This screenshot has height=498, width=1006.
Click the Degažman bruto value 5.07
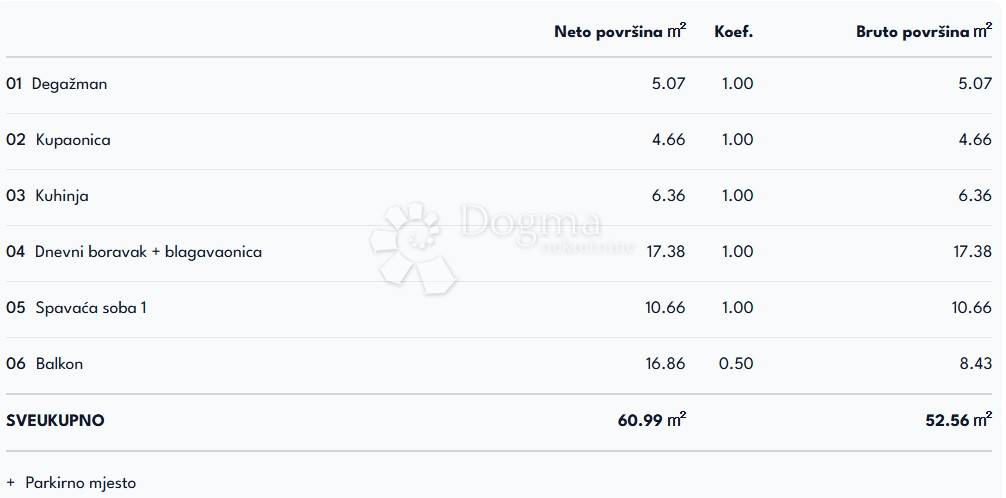(x=975, y=84)
